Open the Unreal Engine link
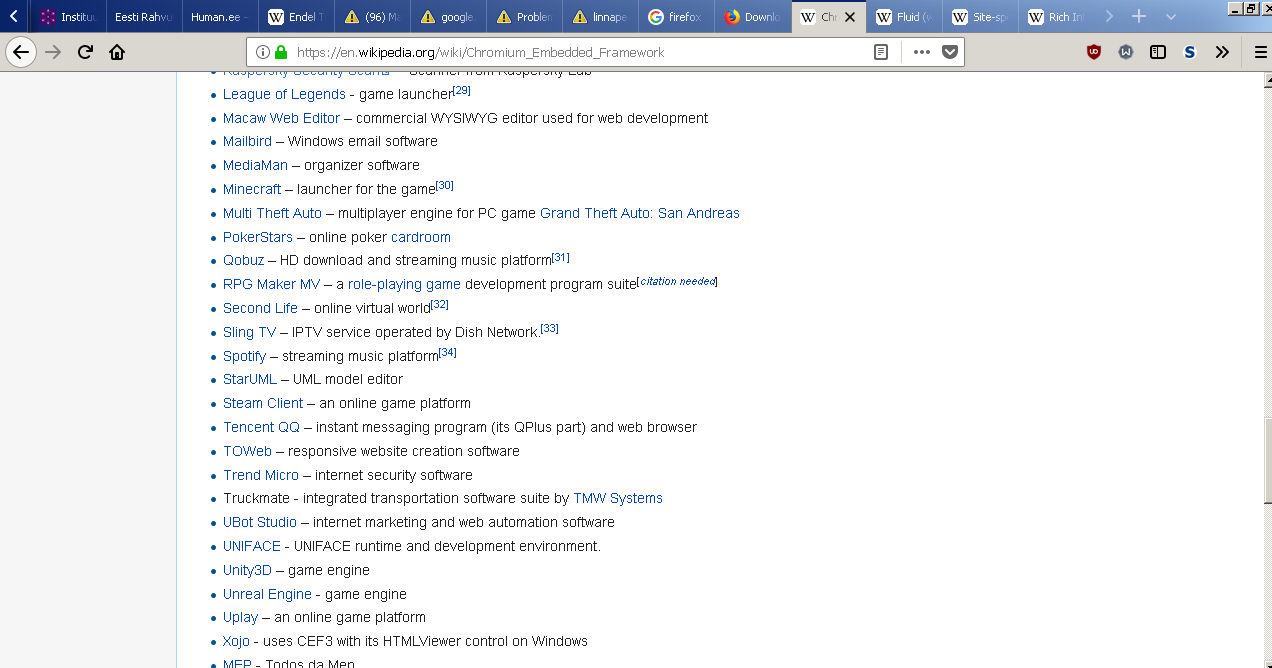1272x668 pixels. click(267, 594)
